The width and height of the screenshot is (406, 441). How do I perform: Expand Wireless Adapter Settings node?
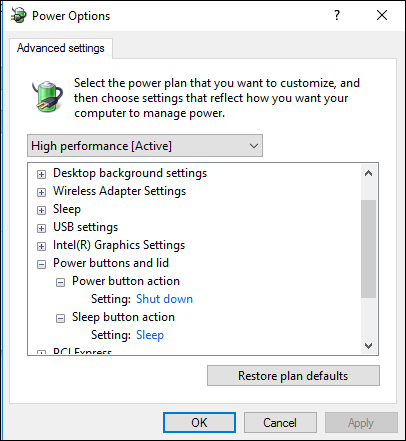click(41, 192)
